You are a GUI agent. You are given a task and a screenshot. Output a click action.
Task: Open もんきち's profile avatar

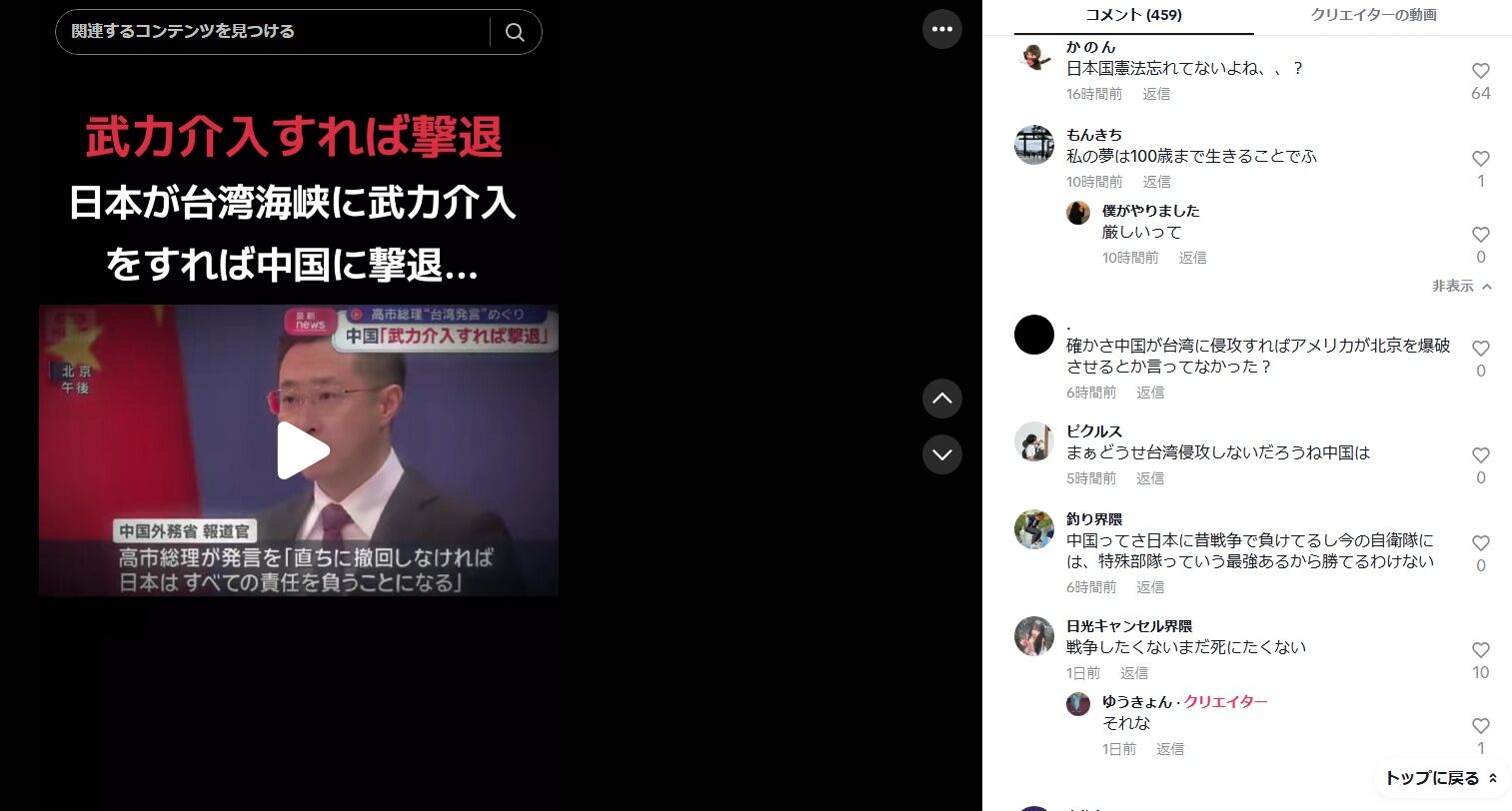(x=1034, y=145)
